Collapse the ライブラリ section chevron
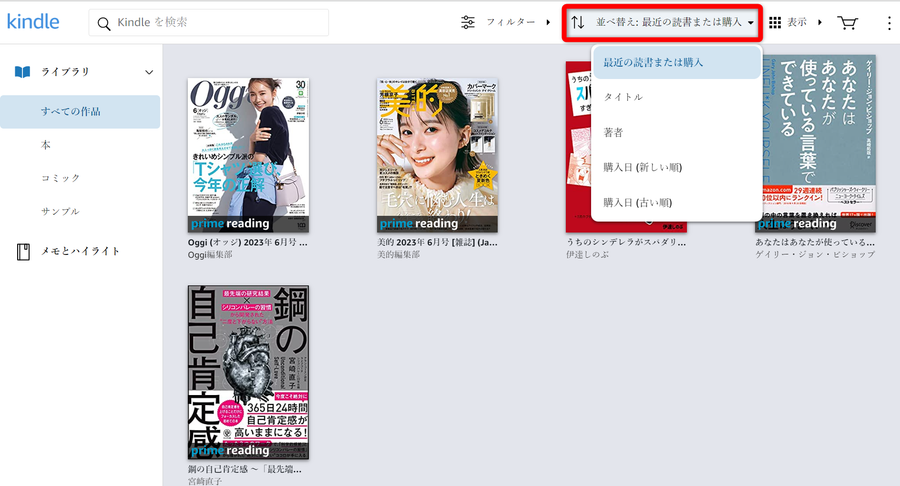Image resolution: width=900 pixels, height=486 pixels. pyautogui.click(x=149, y=72)
